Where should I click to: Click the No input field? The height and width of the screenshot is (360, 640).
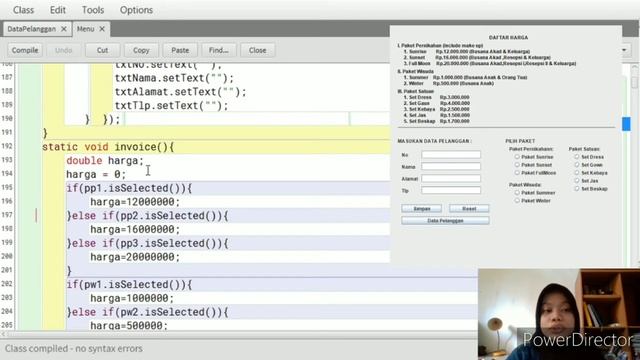click(x=451, y=155)
